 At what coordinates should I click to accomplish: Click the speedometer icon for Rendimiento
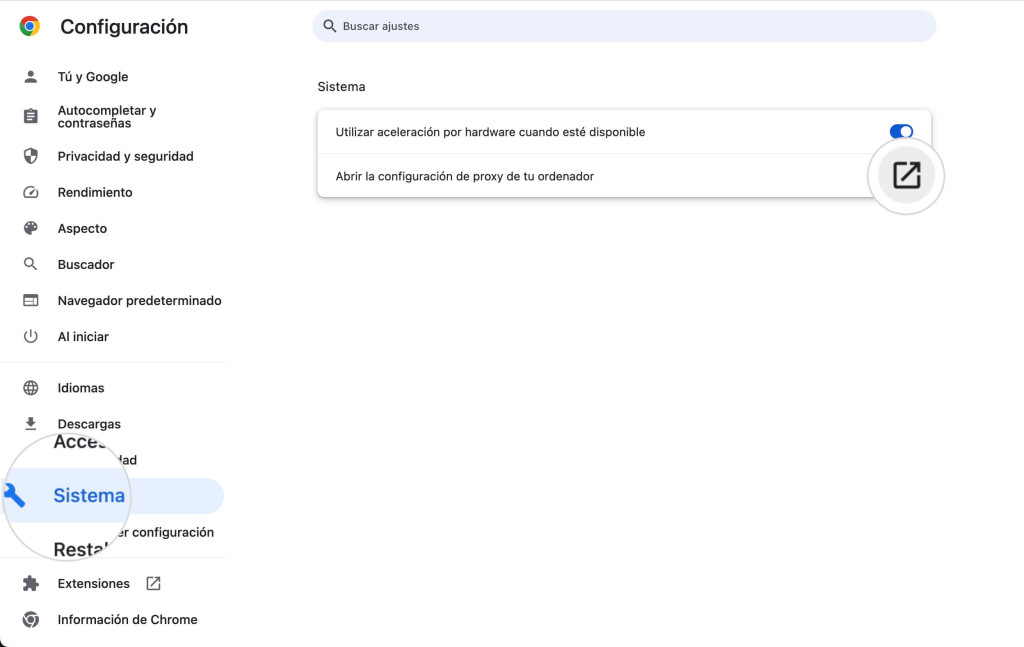pyautogui.click(x=31, y=193)
